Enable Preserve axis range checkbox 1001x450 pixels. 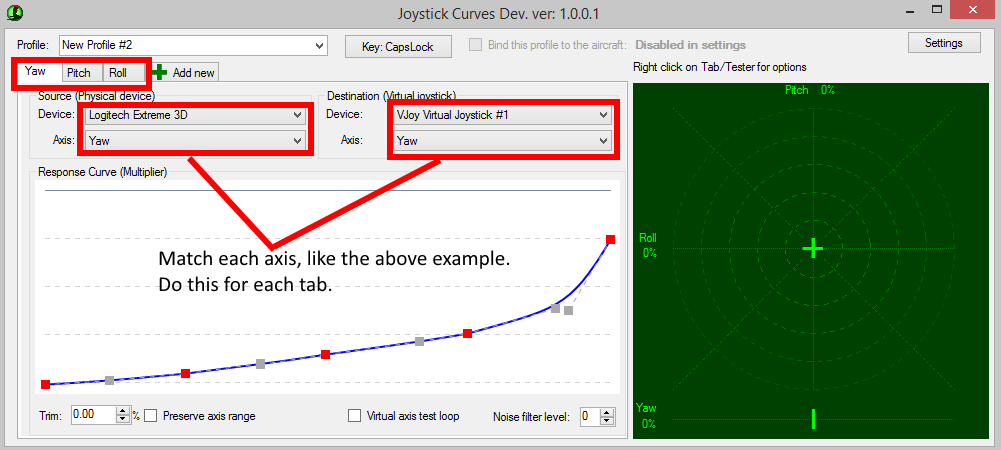[151, 416]
